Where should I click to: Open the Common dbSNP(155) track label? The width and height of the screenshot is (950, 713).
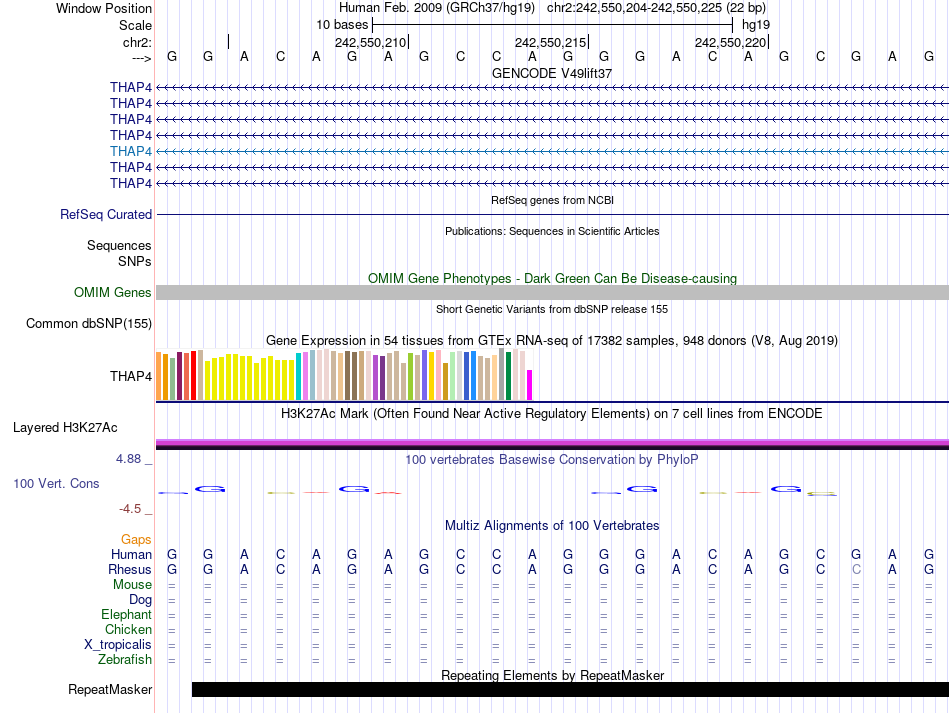[89, 323]
